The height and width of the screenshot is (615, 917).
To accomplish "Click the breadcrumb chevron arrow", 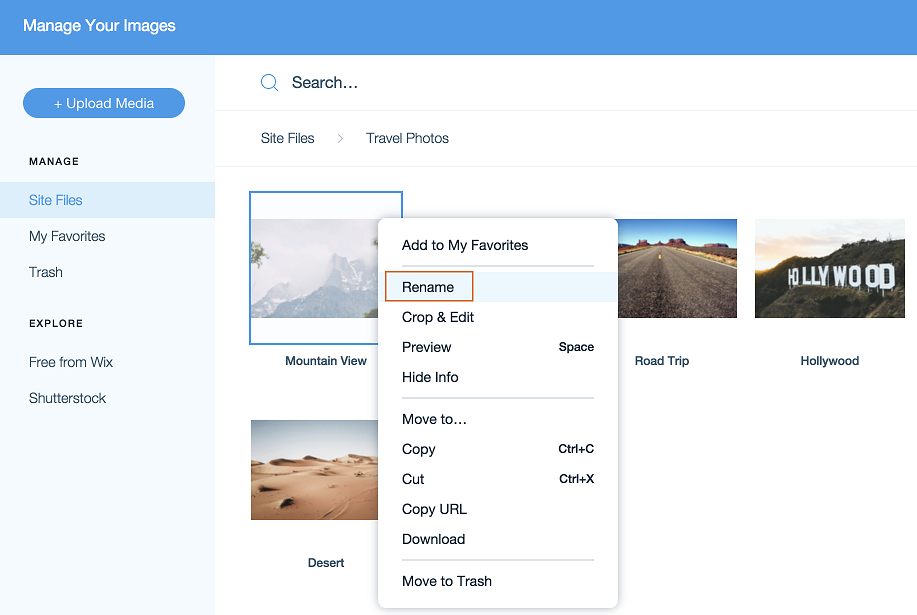I will coord(340,139).
